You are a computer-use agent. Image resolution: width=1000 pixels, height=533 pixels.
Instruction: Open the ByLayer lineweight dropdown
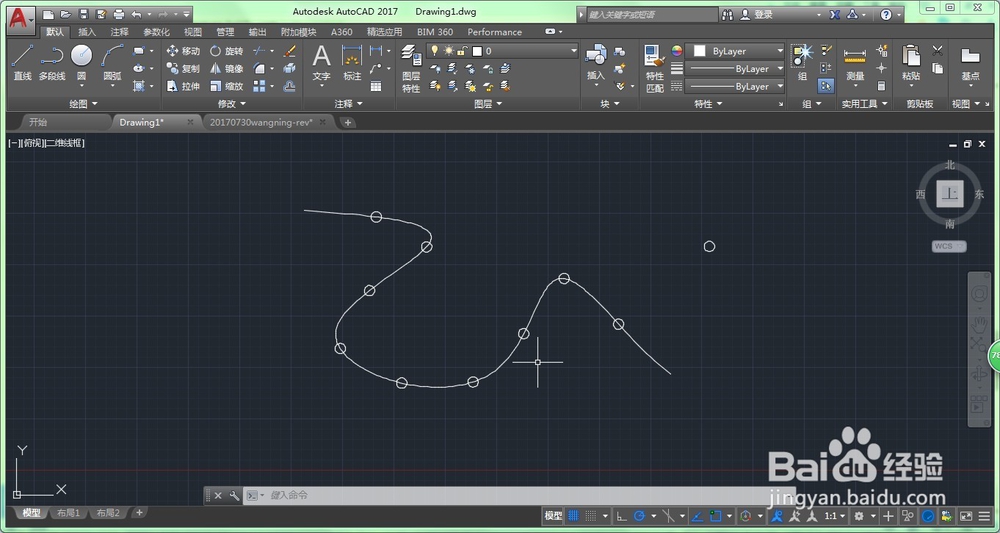(780, 68)
